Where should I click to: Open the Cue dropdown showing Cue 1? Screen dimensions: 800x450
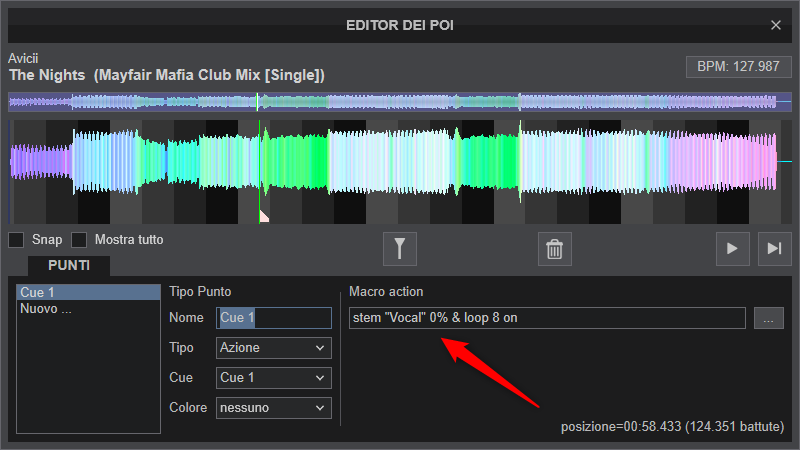(x=273, y=378)
